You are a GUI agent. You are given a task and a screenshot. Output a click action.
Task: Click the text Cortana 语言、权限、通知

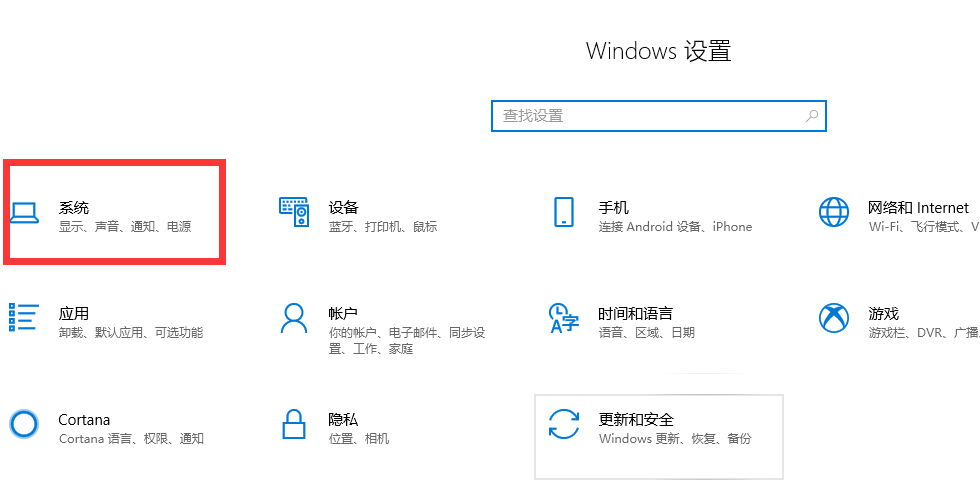pyautogui.click(x=131, y=439)
